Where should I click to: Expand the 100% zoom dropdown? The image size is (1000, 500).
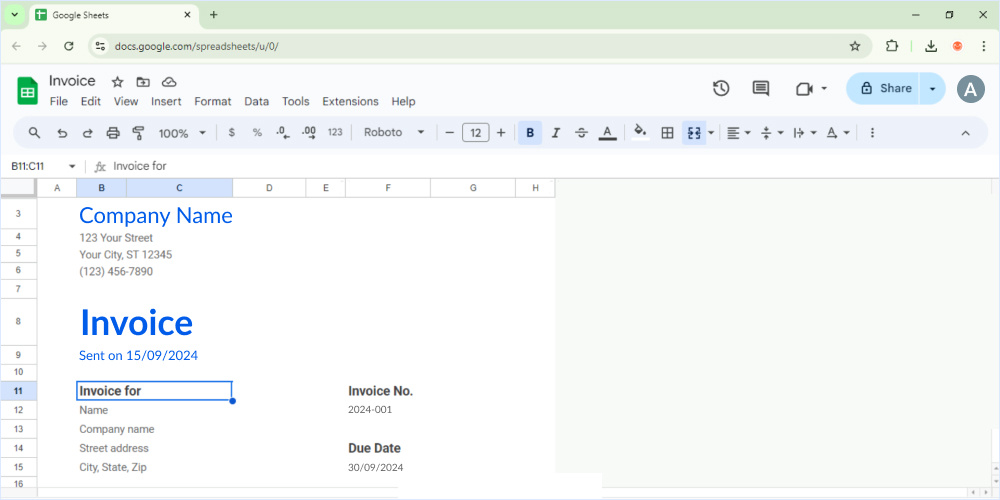[x=182, y=133]
